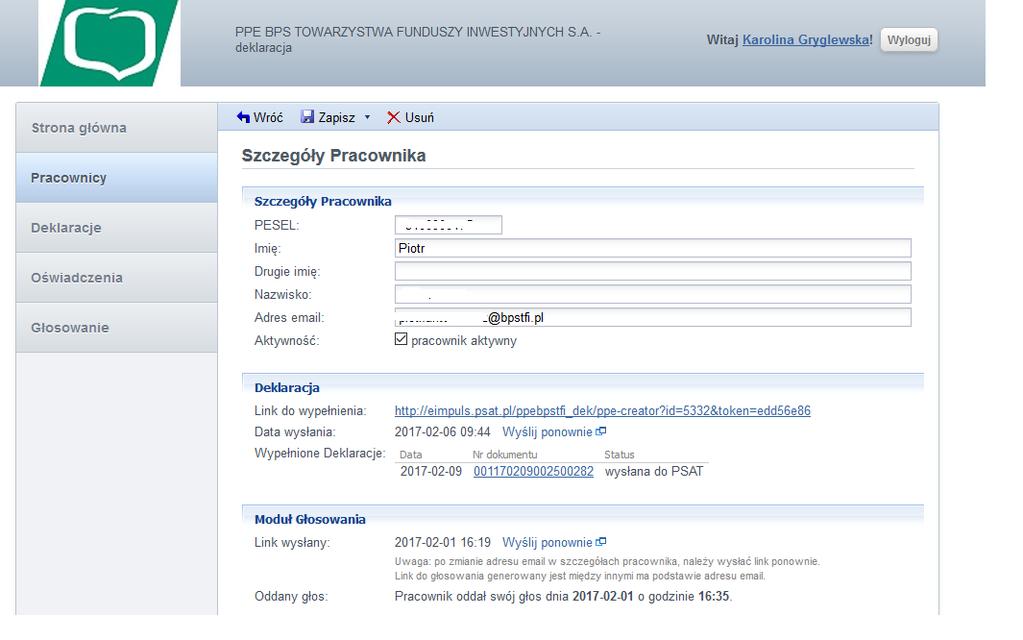
Task: Click the 'Data' column header
Action: (x=410, y=454)
